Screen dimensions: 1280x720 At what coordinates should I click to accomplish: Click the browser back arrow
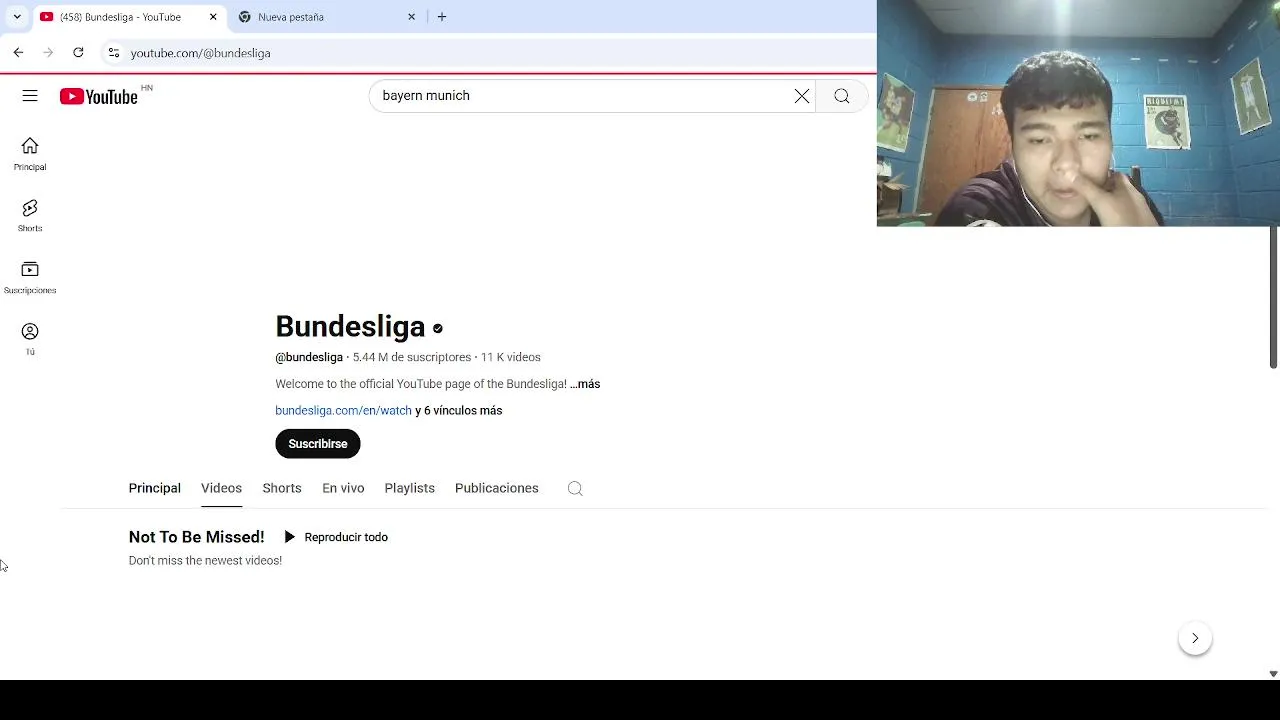pyautogui.click(x=18, y=52)
